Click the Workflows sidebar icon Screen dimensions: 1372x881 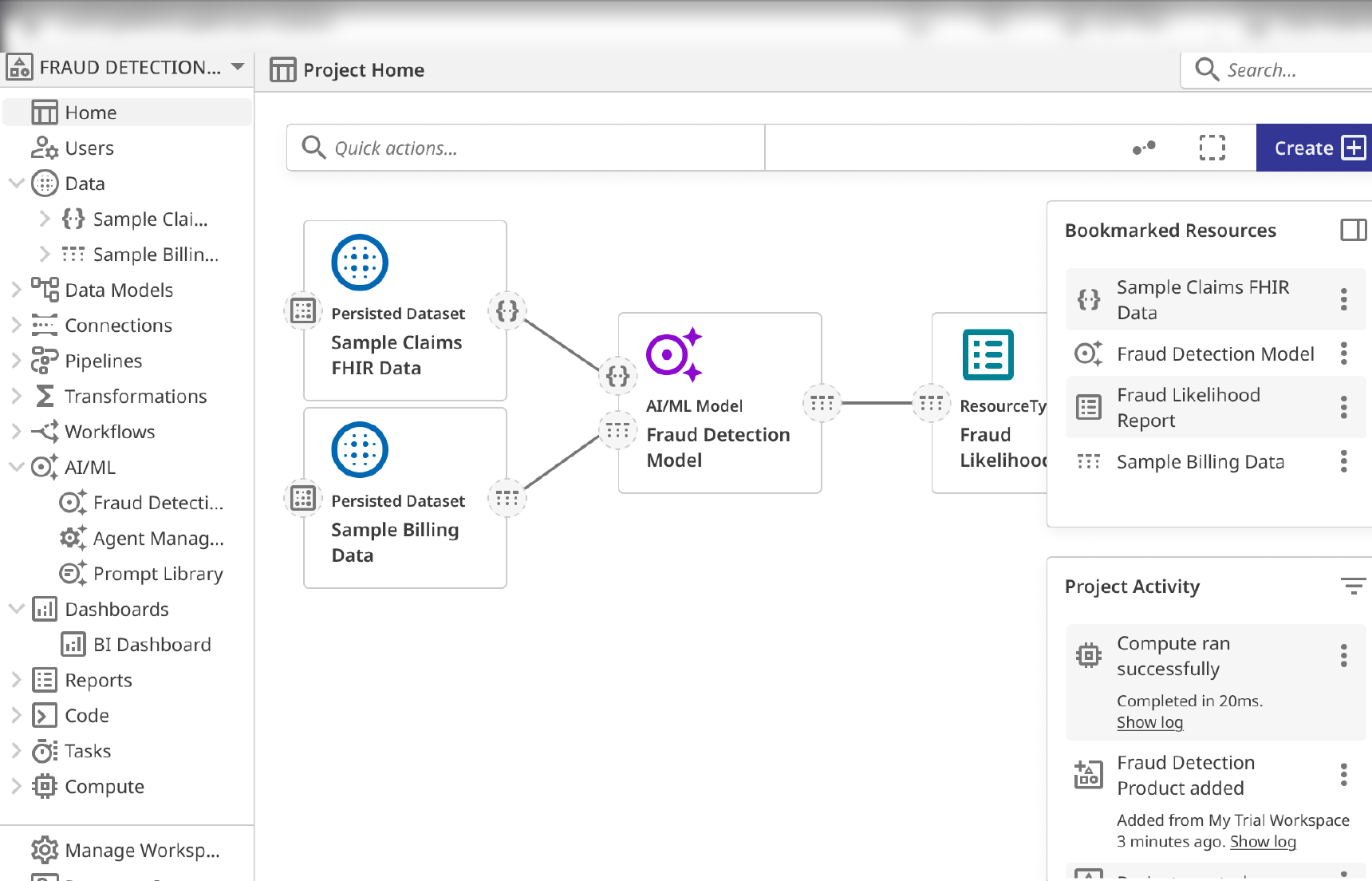[45, 432]
